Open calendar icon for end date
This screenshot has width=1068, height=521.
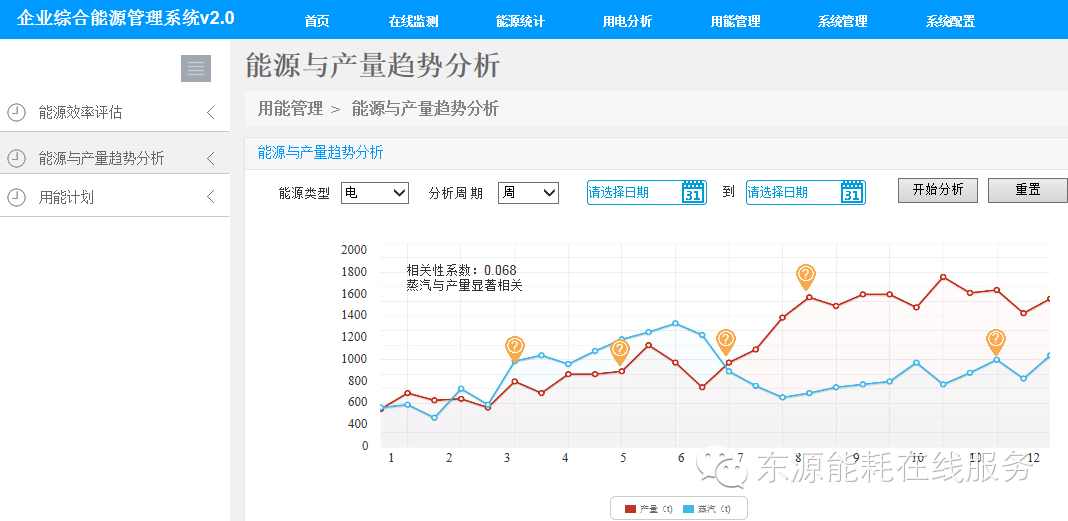tap(852, 192)
